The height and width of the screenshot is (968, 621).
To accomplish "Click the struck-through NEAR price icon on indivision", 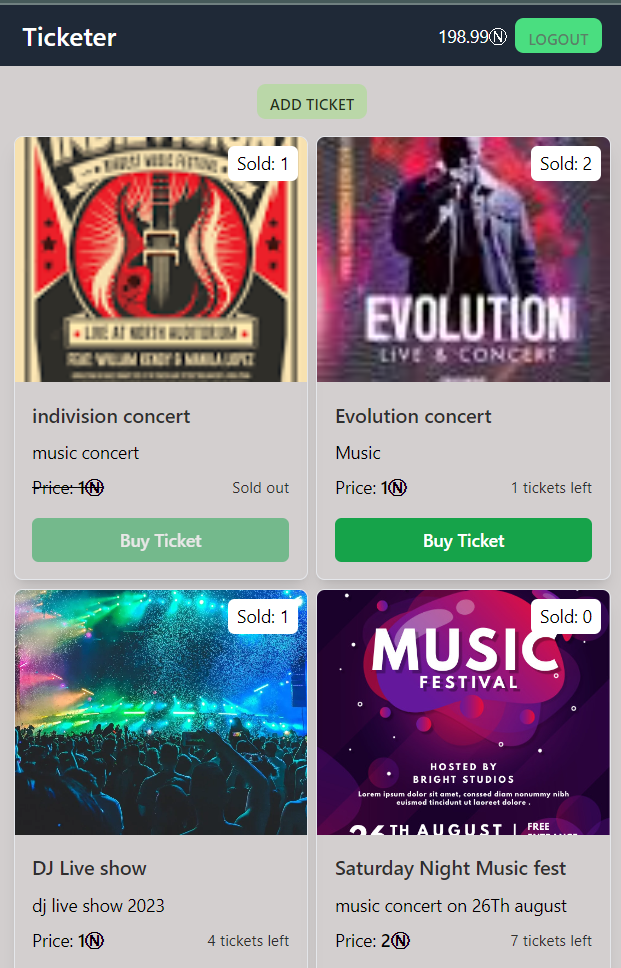I will (94, 488).
